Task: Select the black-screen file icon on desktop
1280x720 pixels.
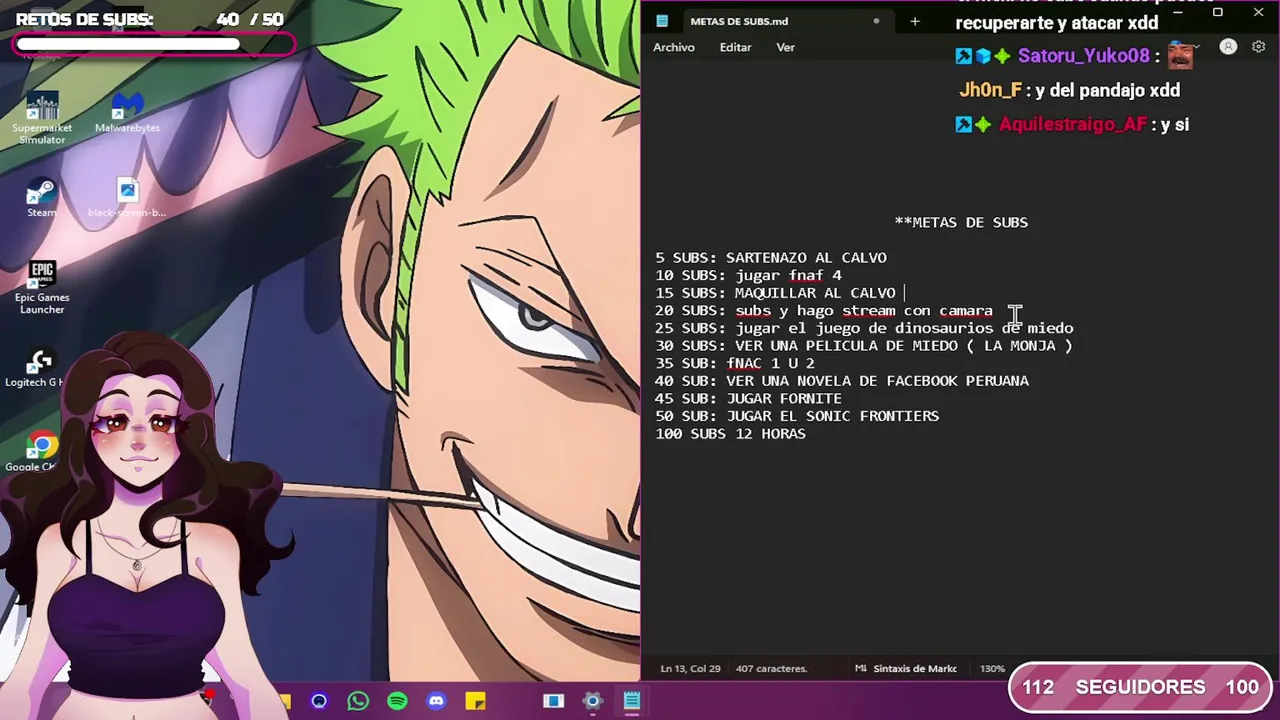Action: pos(127,198)
